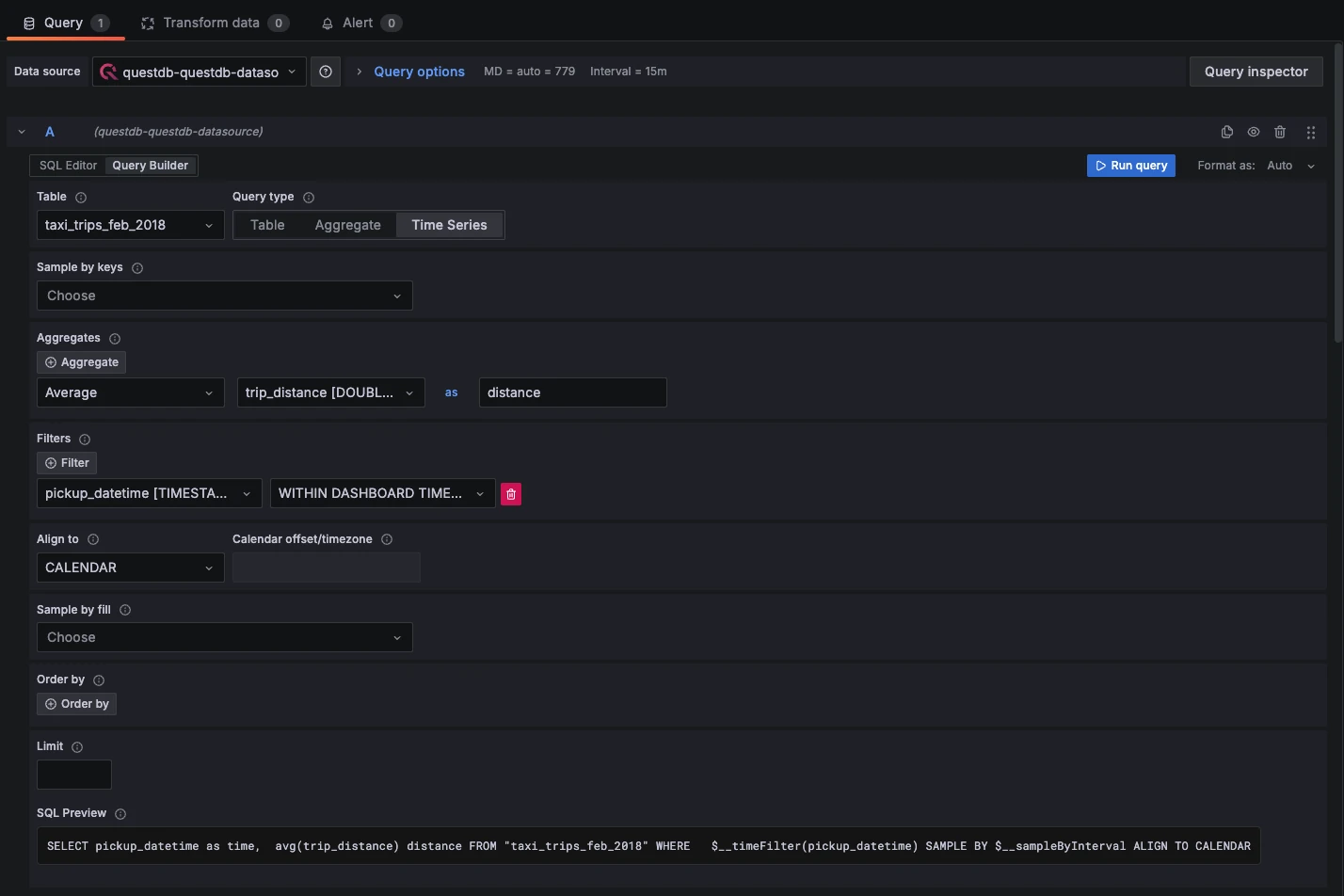Click info icon beside Limit label
1344x896 pixels.
click(77, 747)
